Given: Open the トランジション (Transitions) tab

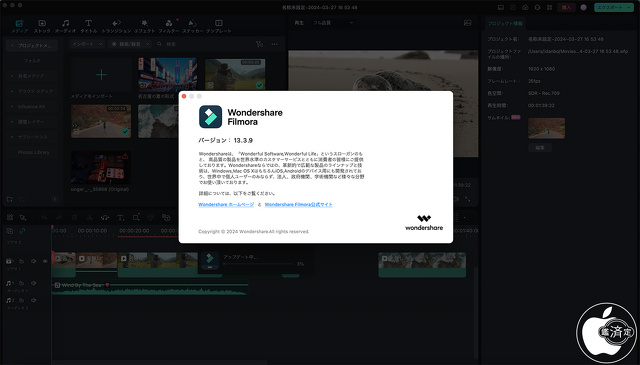Looking at the screenshot, I should 116,26.
